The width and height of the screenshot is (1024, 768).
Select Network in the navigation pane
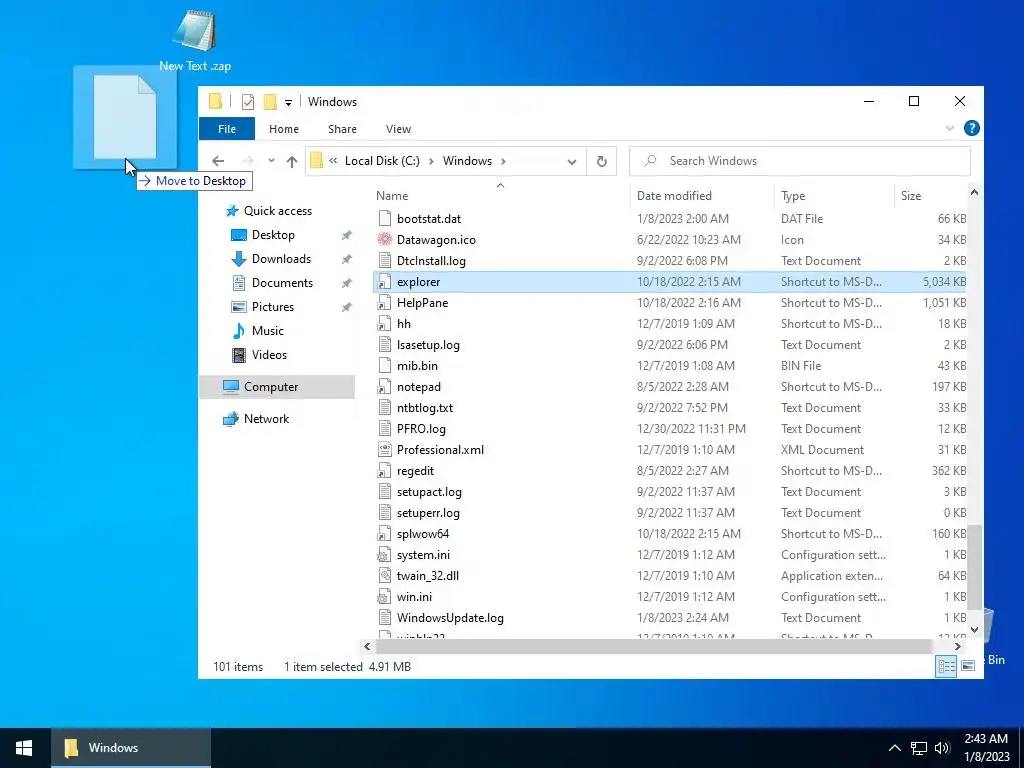tap(266, 419)
